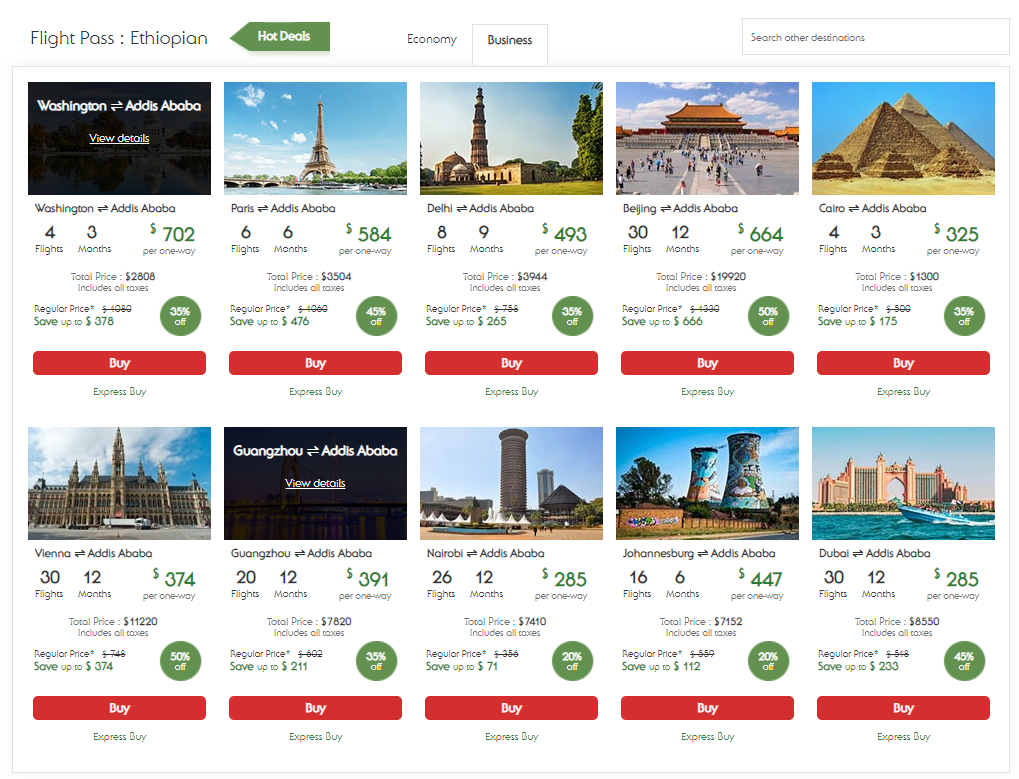Open the Paris Eiffel Tower image
The height and width of the screenshot is (779, 1019).
point(315,138)
